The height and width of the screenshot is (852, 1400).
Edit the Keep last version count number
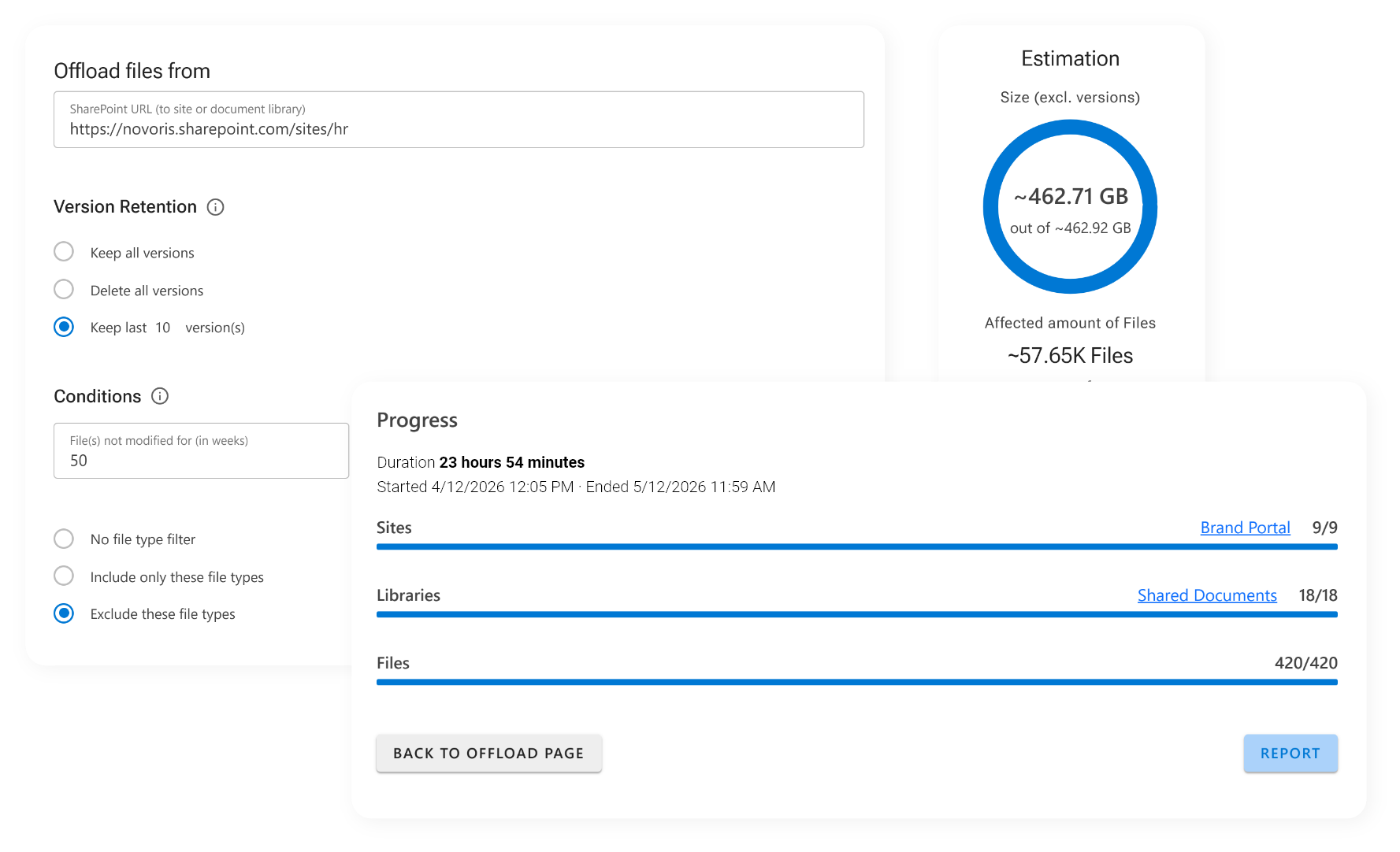(x=163, y=328)
